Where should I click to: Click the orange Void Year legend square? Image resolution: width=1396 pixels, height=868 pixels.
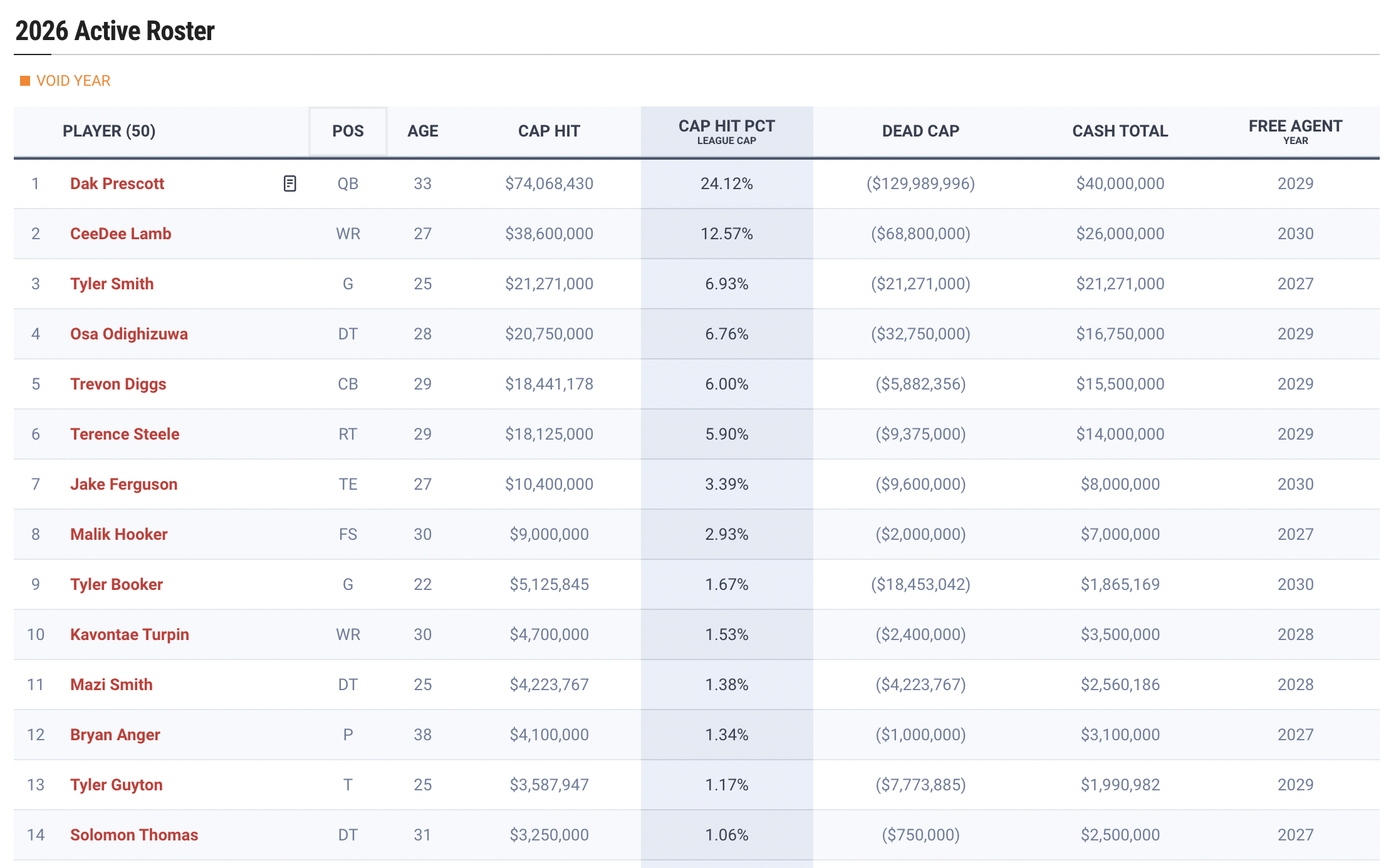(25, 81)
